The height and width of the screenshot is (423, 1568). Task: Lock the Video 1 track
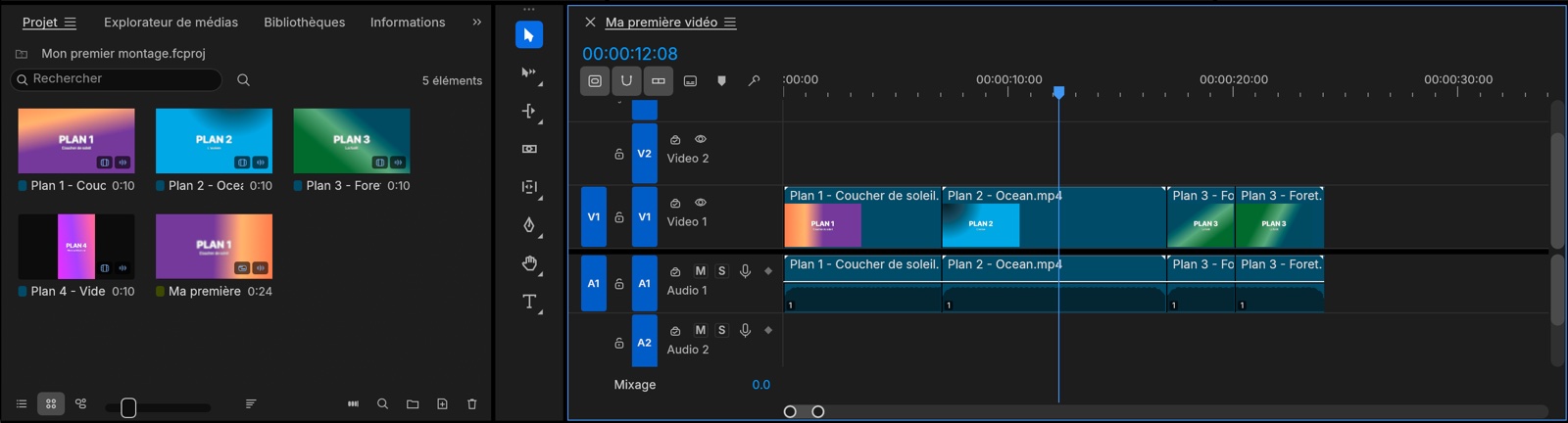pos(619,217)
